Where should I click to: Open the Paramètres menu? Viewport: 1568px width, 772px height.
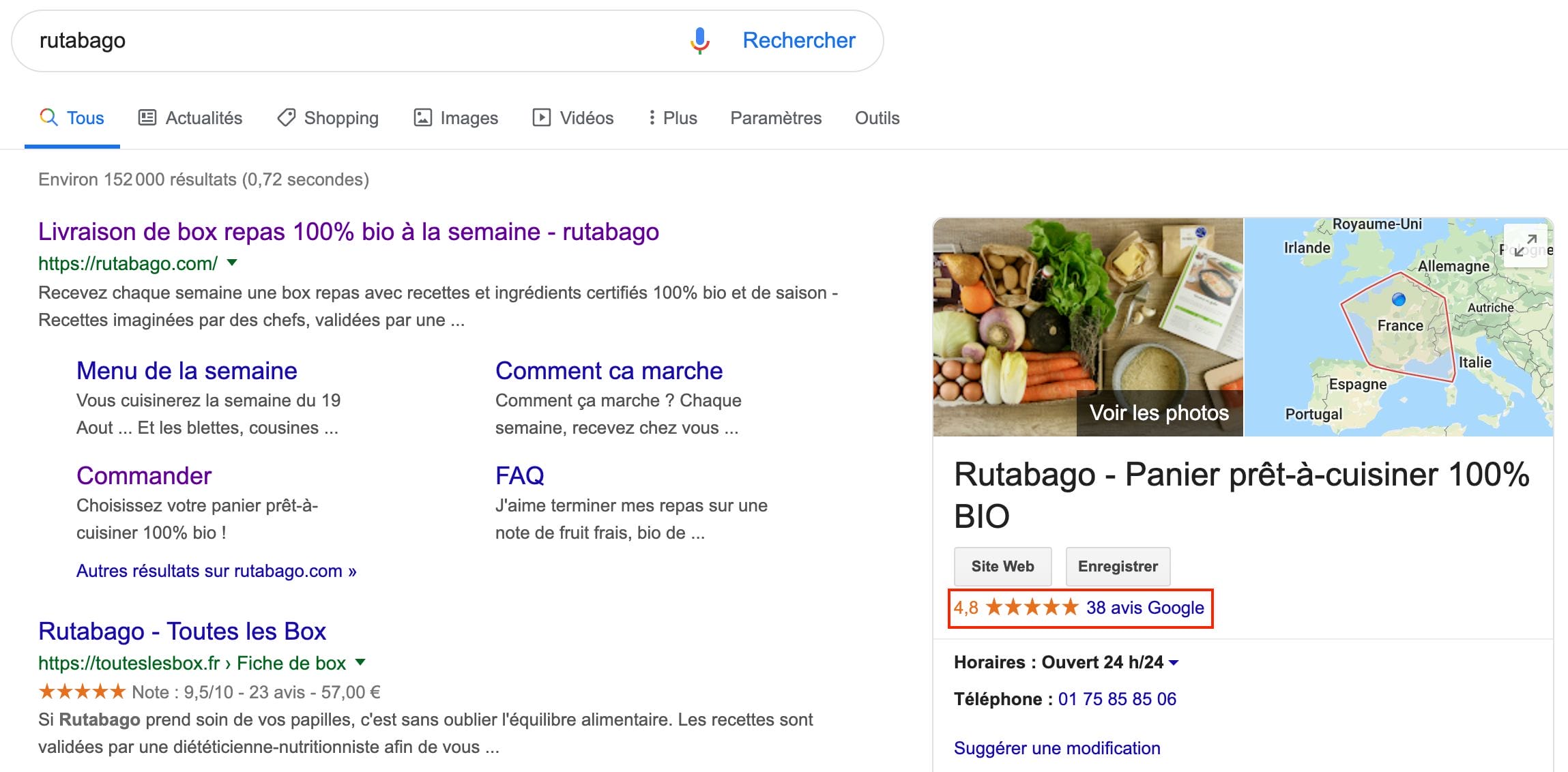pos(776,117)
